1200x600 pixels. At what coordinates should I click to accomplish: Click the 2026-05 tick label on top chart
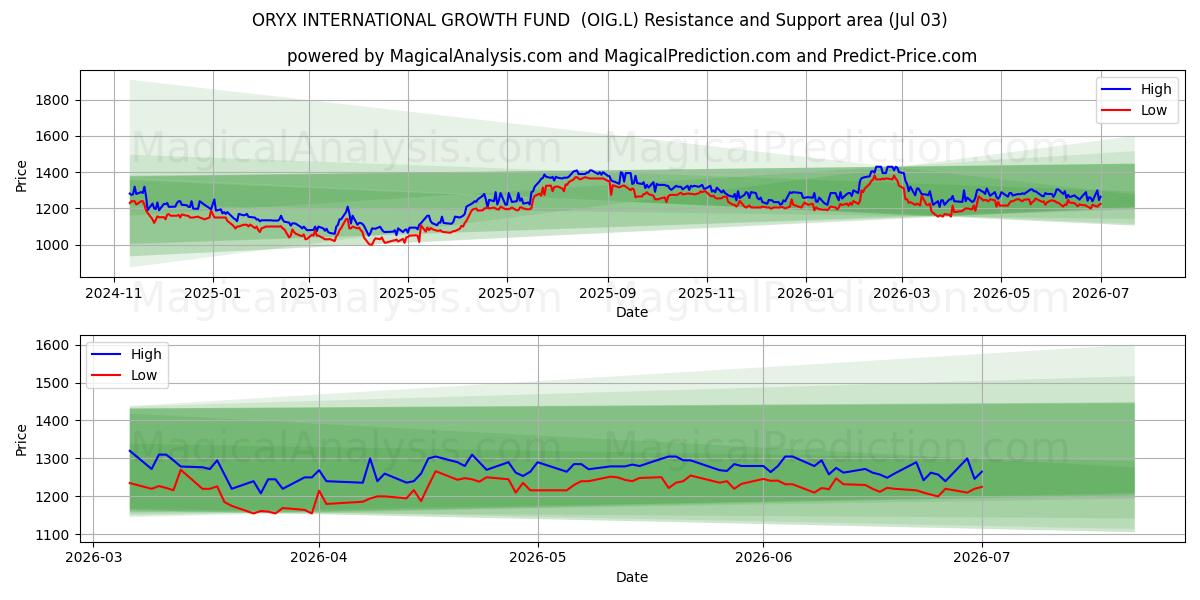pyautogui.click(x=1000, y=293)
